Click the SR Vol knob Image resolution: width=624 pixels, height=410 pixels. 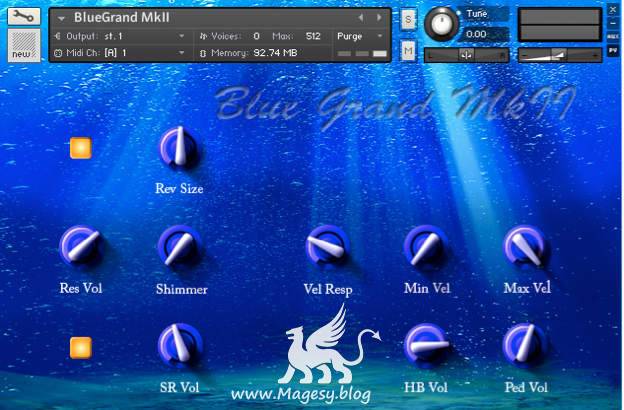point(179,345)
